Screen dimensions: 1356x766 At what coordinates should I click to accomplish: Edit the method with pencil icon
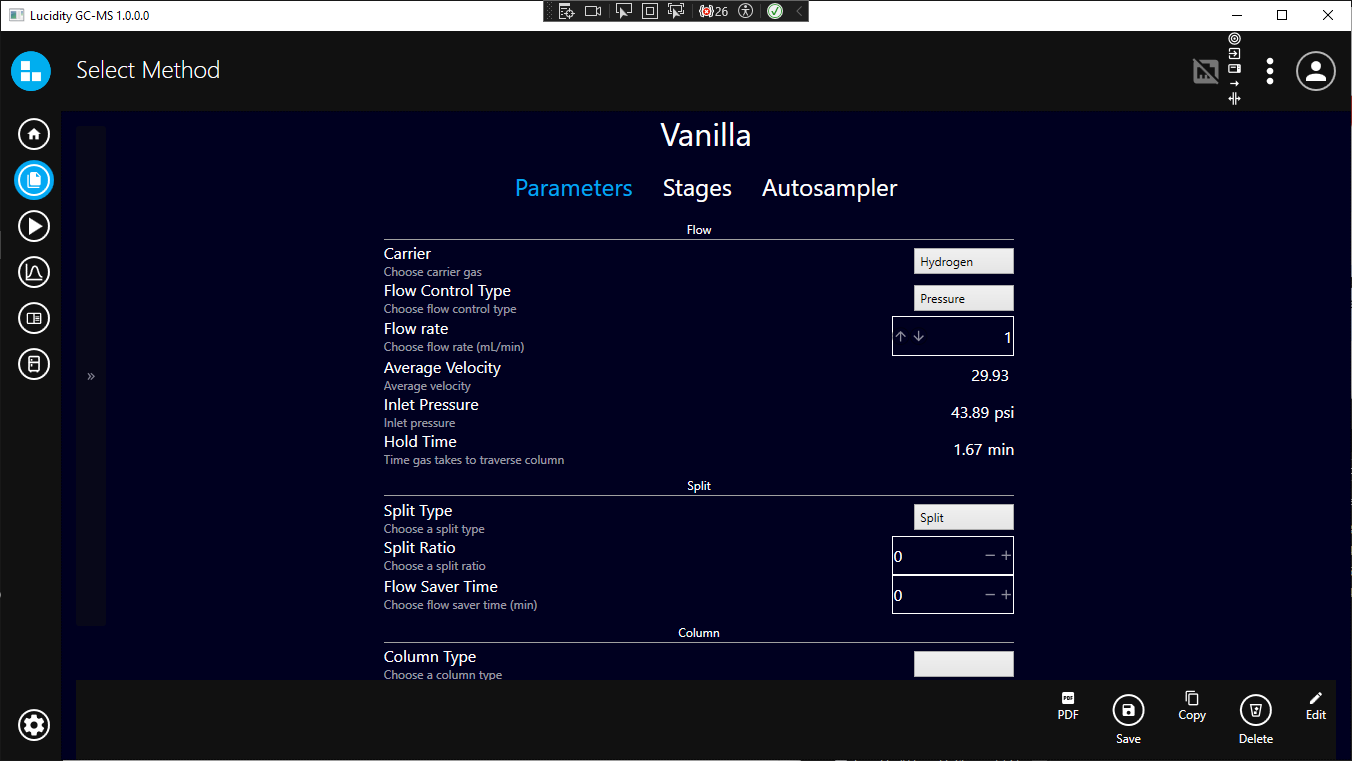(1315, 705)
